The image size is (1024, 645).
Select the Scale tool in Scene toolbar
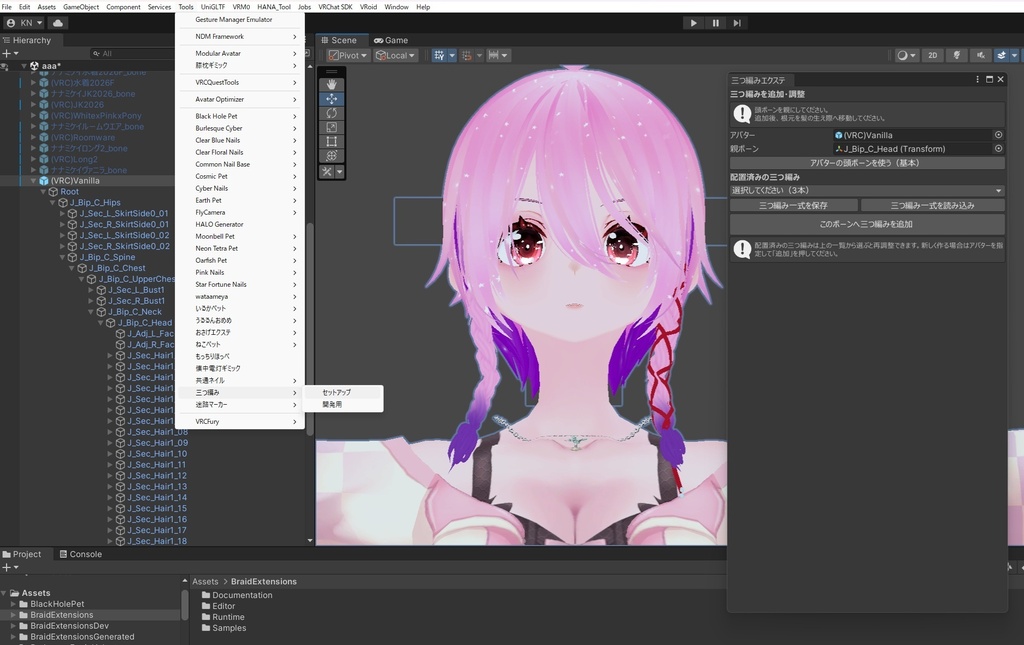point(332,127)
